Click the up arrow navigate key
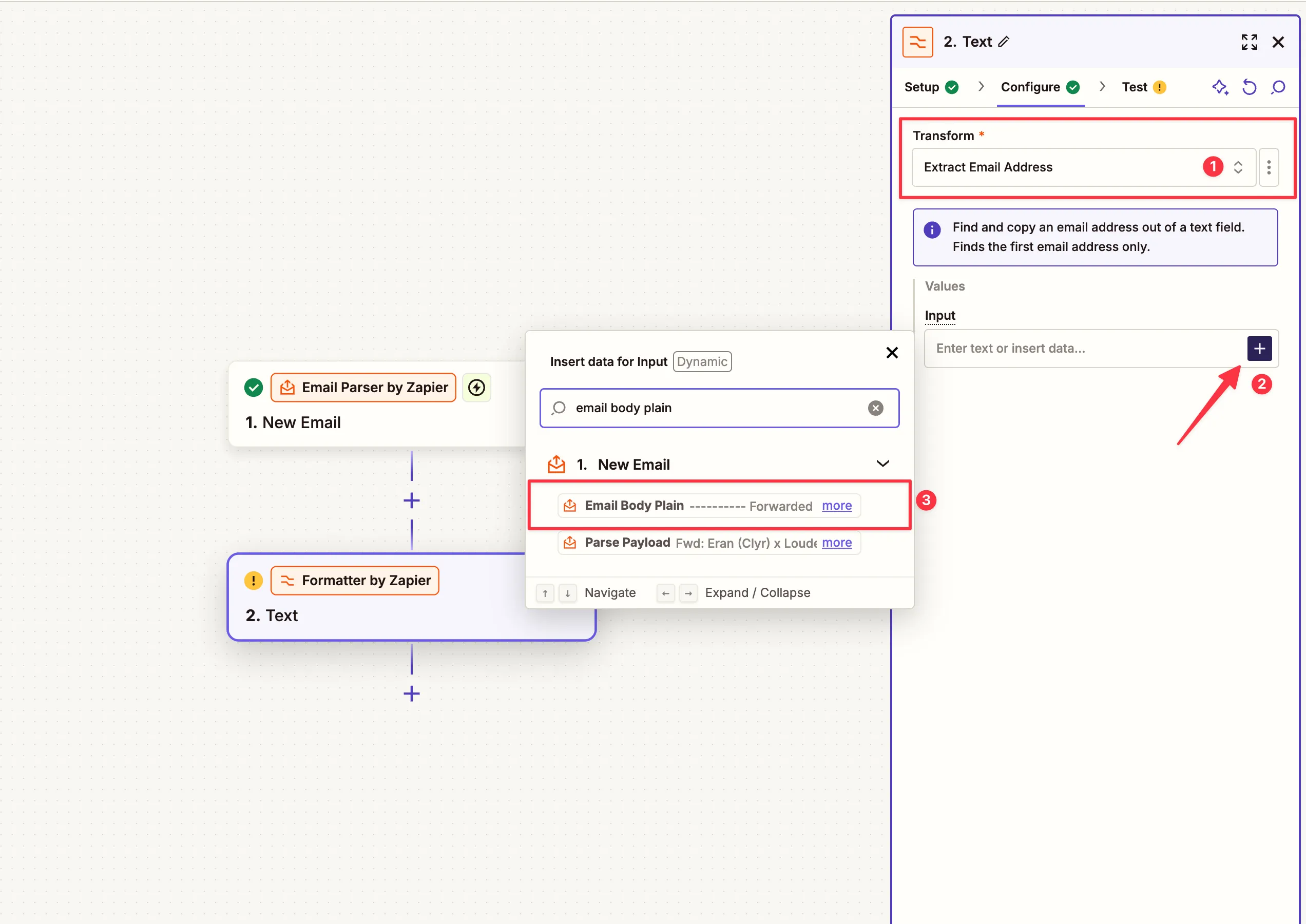Viewport: 1306px width, 924px height. pos(545,593)
